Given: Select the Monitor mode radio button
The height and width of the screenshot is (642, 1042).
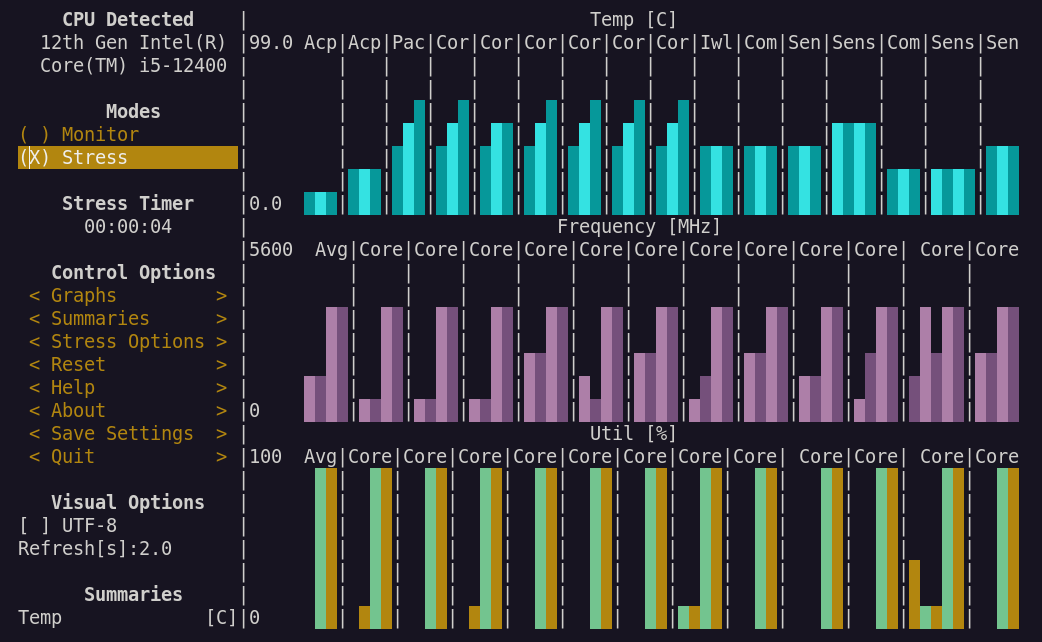Looking at the screenshot, I should click(x=78, y=134).
